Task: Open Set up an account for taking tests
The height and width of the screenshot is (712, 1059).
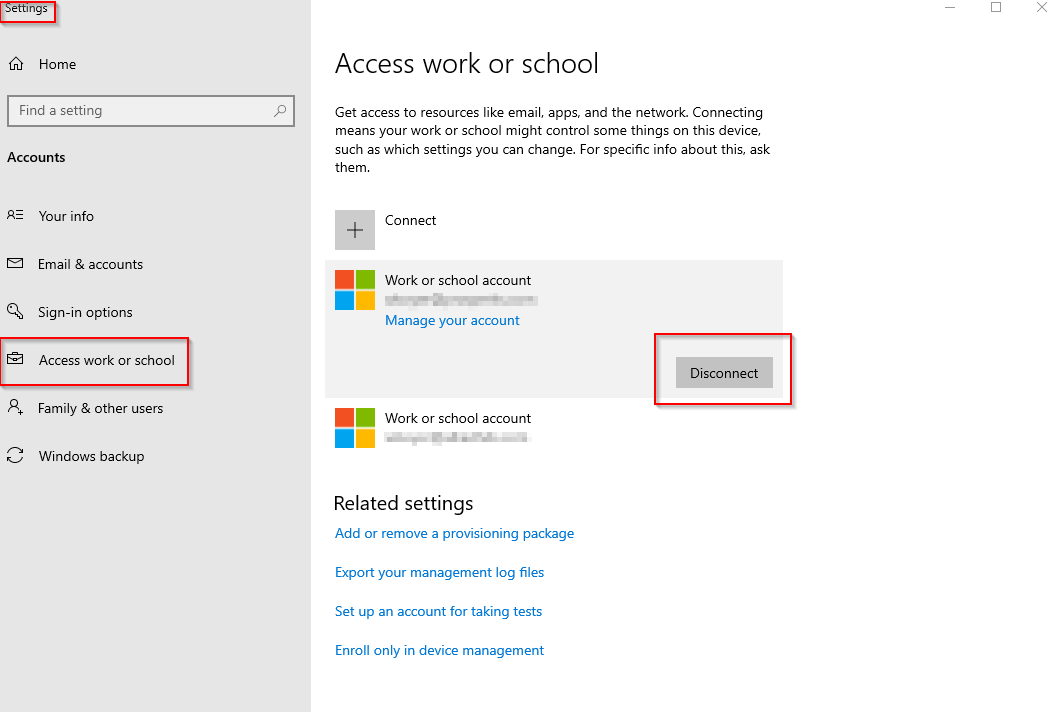Action: point(438,611)
